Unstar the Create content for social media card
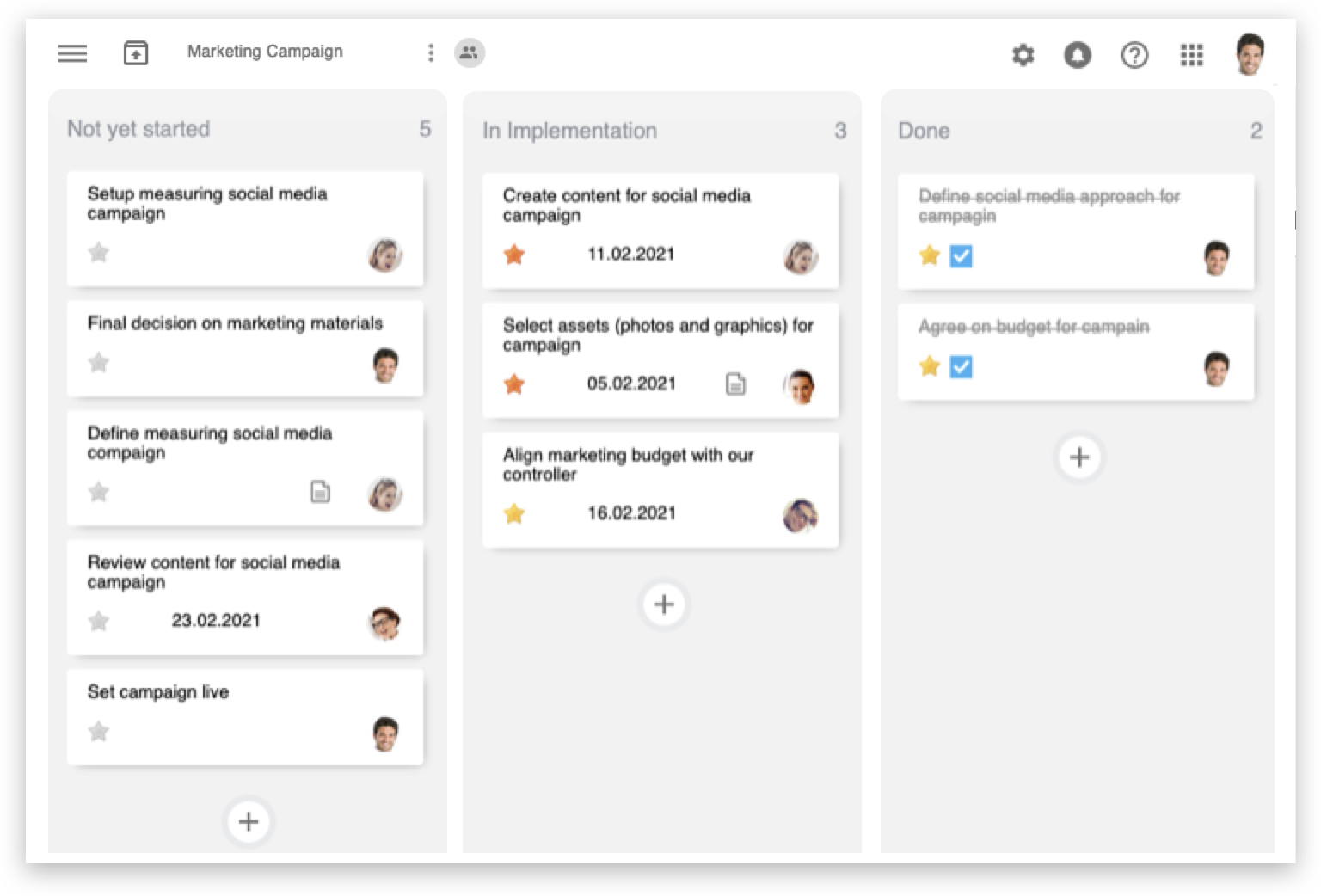The width and height of the screenshot is (1321, 896). coord(514,255)
